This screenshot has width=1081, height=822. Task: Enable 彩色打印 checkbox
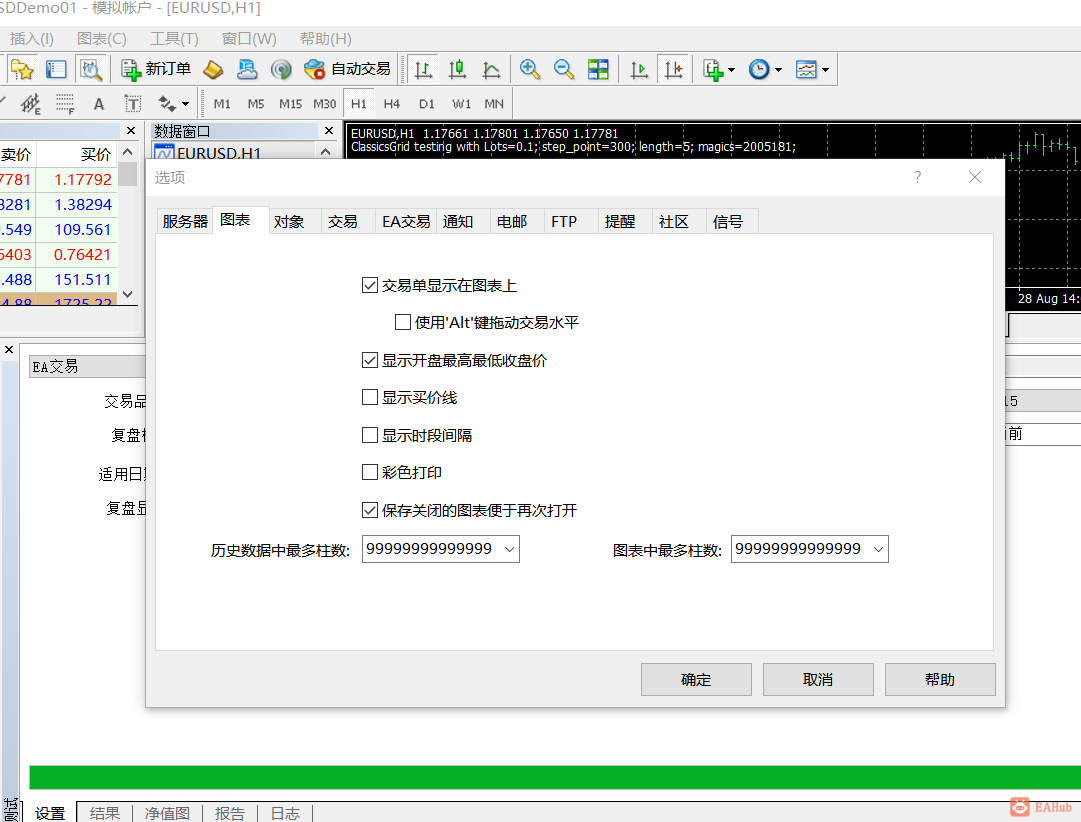pyautogui.click(x=370, y=472)
